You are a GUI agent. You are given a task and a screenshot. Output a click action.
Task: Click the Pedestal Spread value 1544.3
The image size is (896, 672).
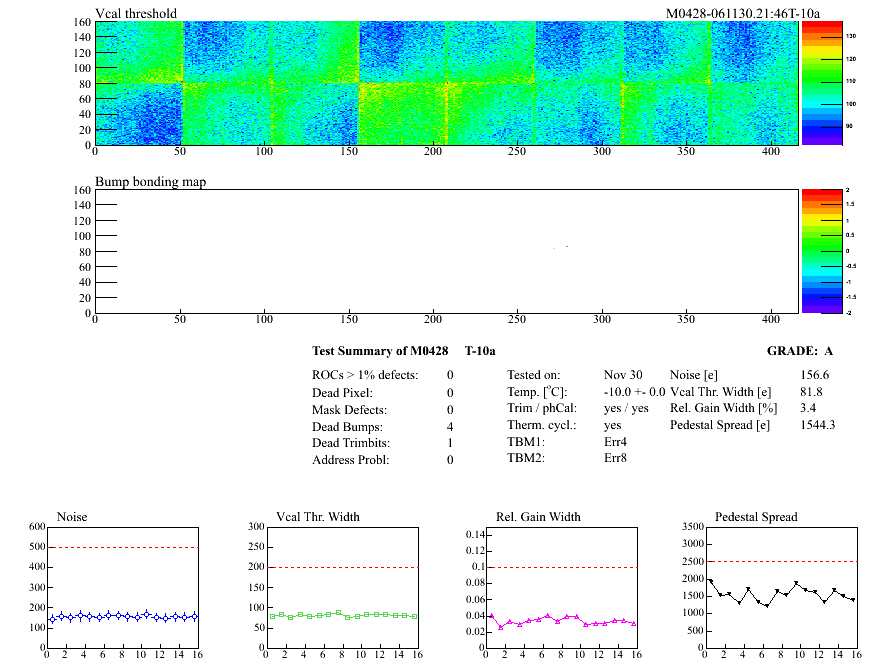pos(817,425)
